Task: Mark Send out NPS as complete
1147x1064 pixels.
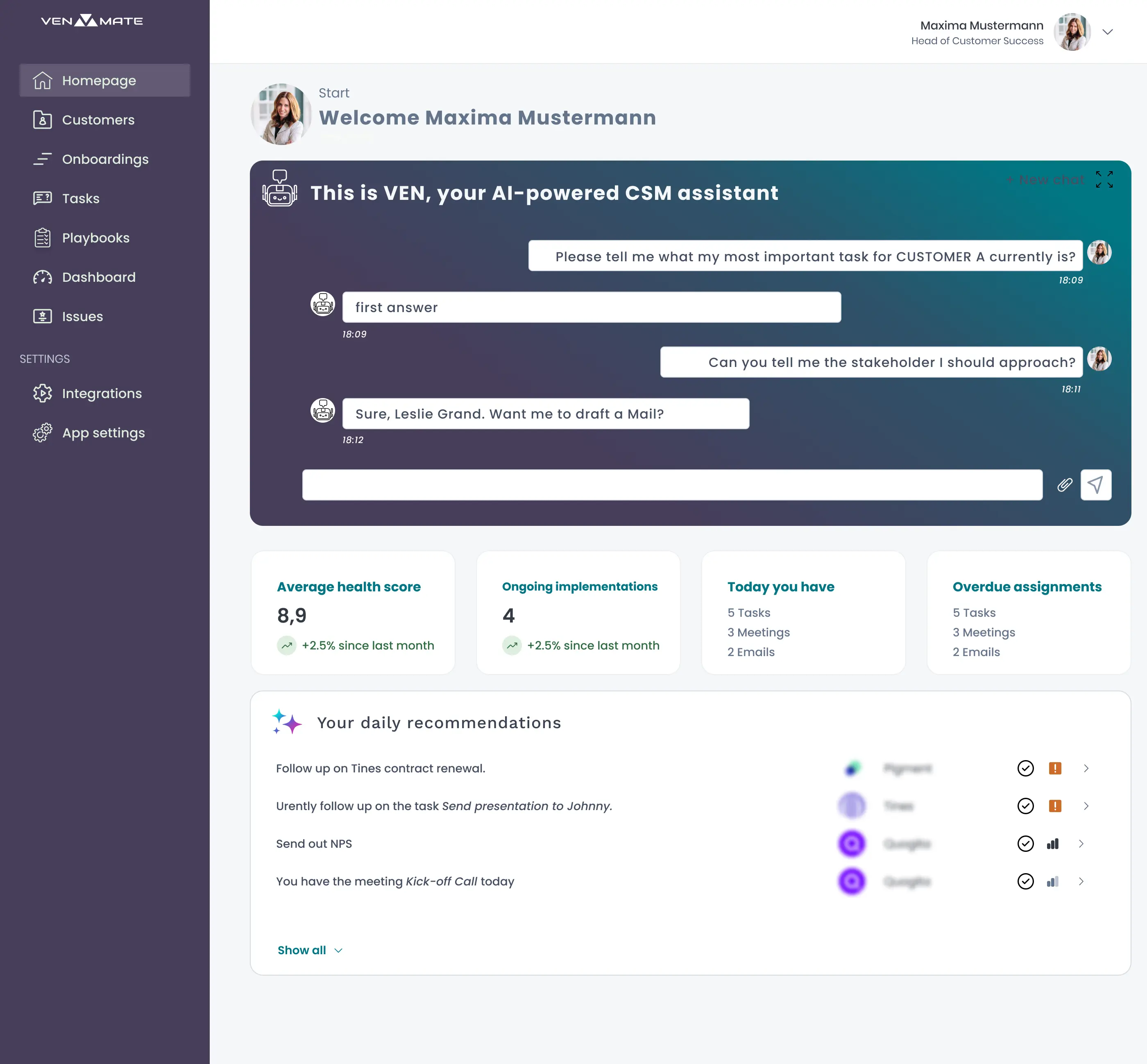Action: coord(1026,844)
